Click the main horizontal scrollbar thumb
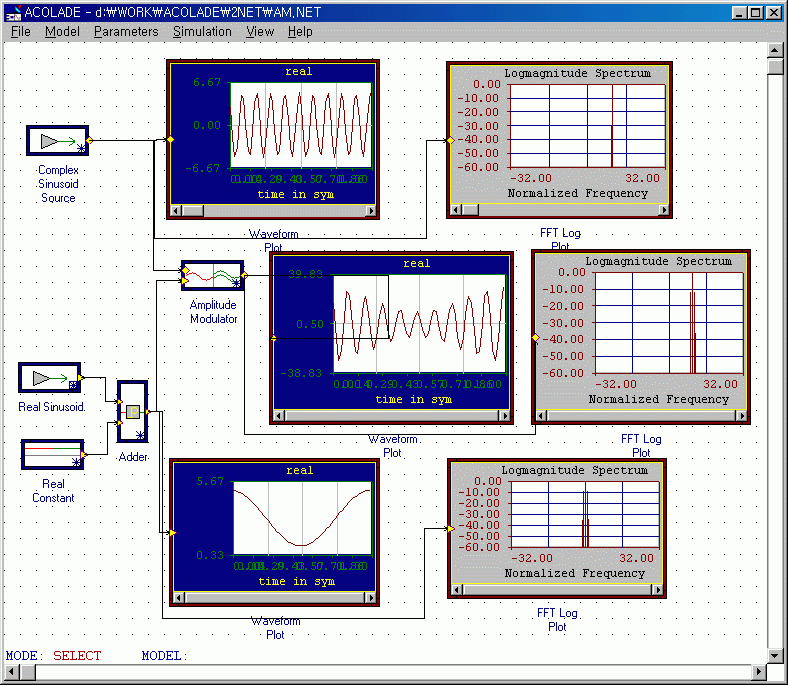The width and height of the screenshot is (788, 685). click(x=28, y=671)
